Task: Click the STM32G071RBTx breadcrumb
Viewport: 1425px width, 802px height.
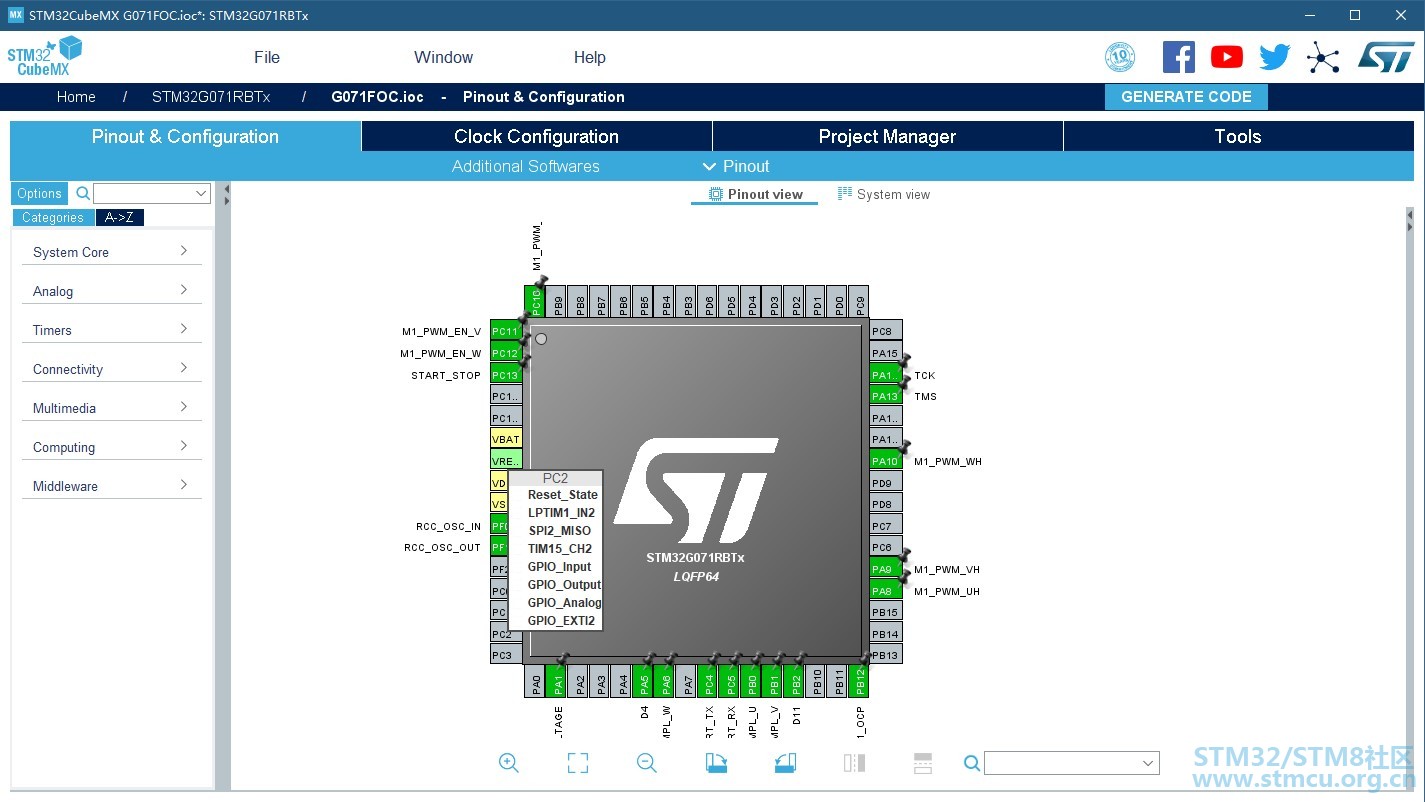Action: (211, 97)
